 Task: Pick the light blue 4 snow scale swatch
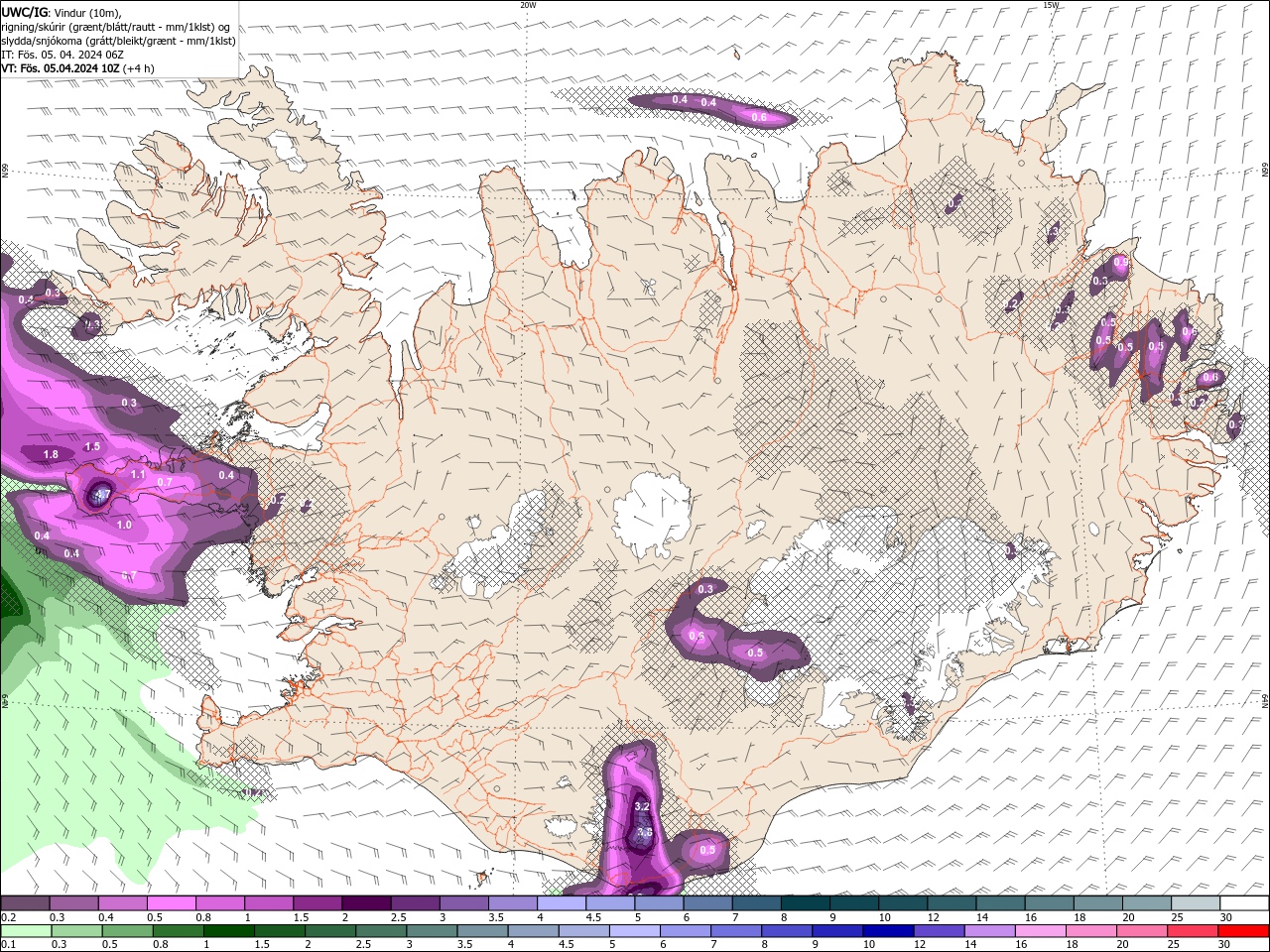562,903
